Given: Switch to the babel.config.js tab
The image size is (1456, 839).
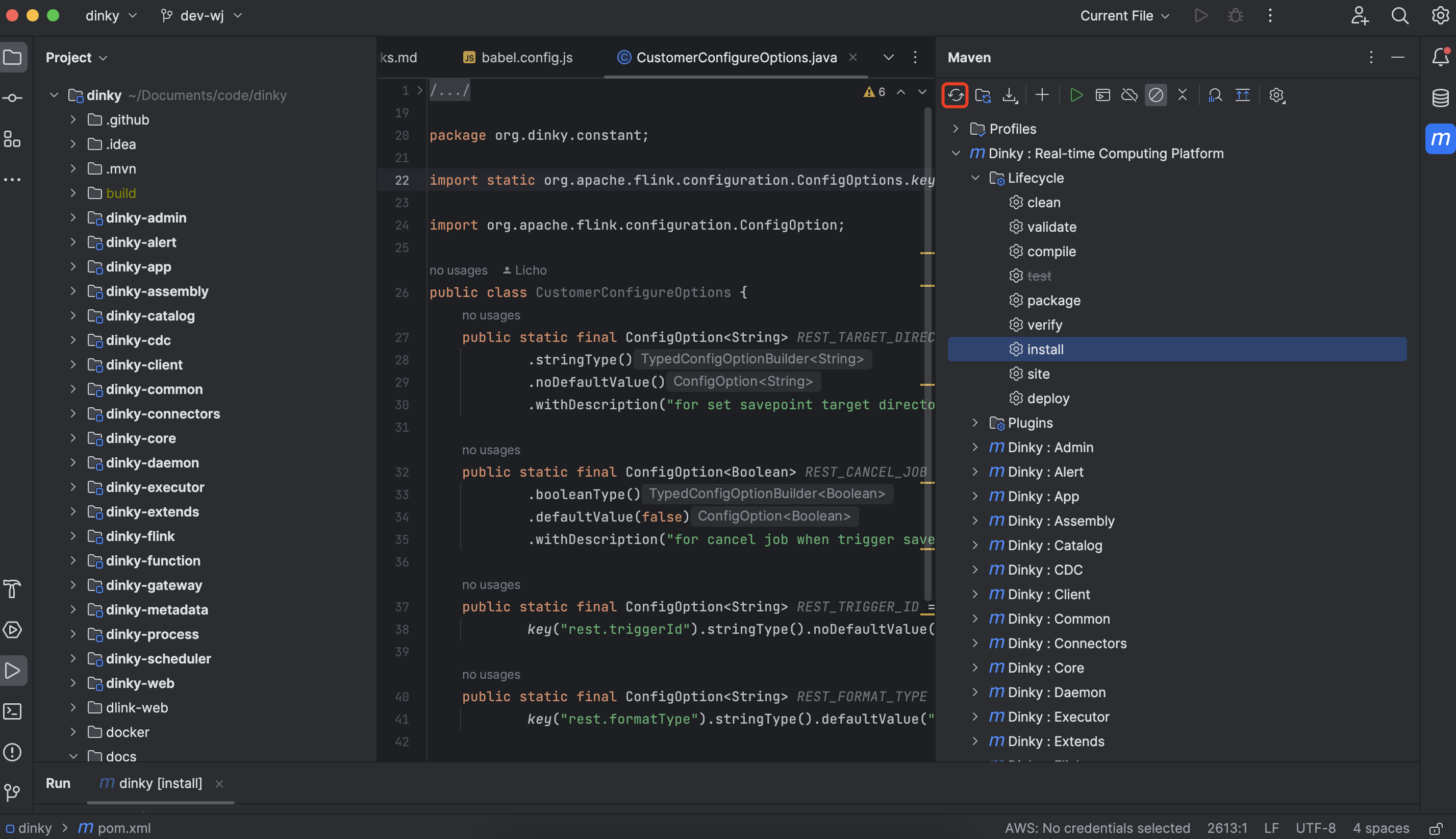Looking at the screenshot, I should [x=526, y=57].
